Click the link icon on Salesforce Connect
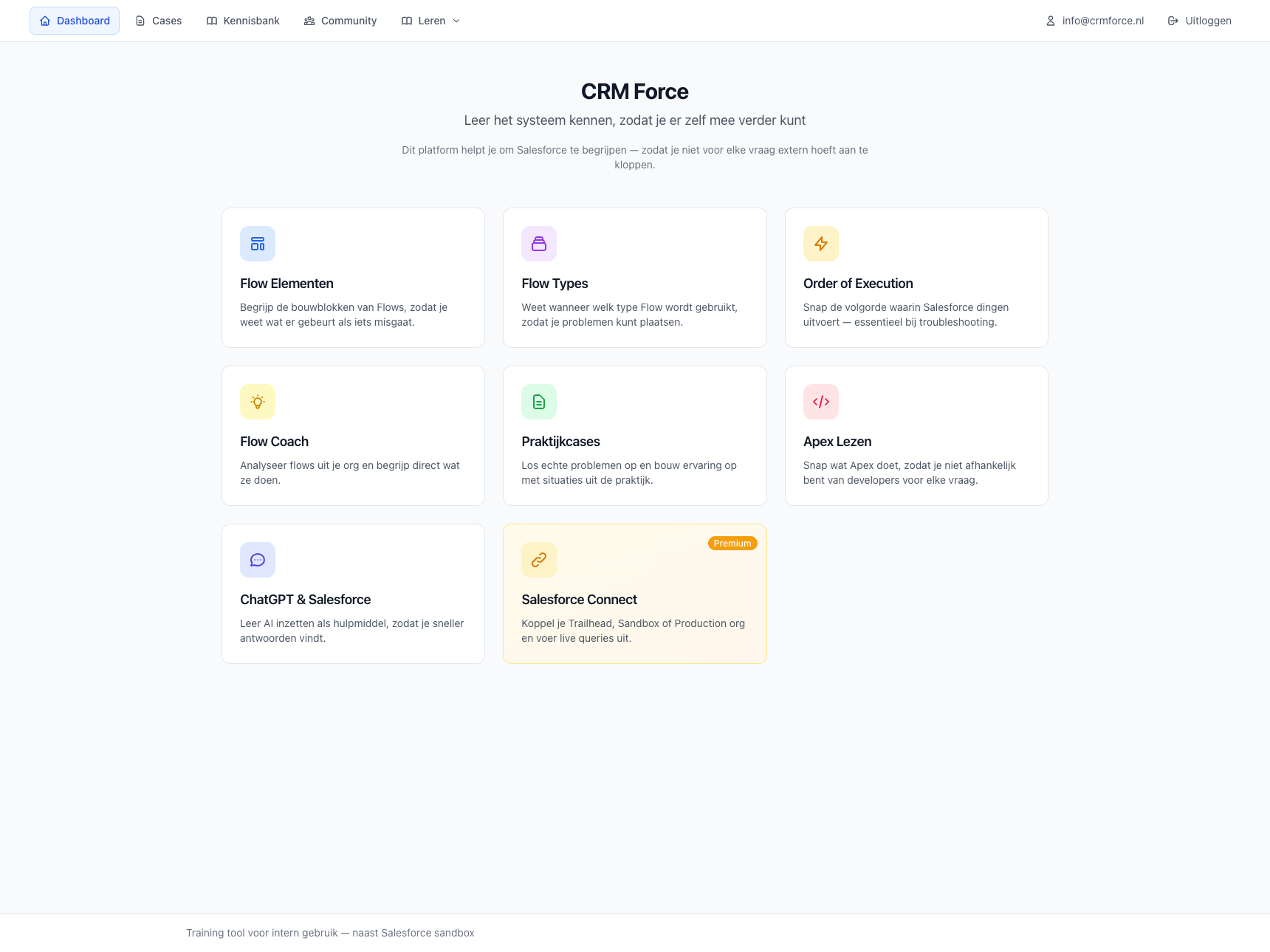Image resolution: width=1270 pixels, height=952 pixels. [538, 559]
